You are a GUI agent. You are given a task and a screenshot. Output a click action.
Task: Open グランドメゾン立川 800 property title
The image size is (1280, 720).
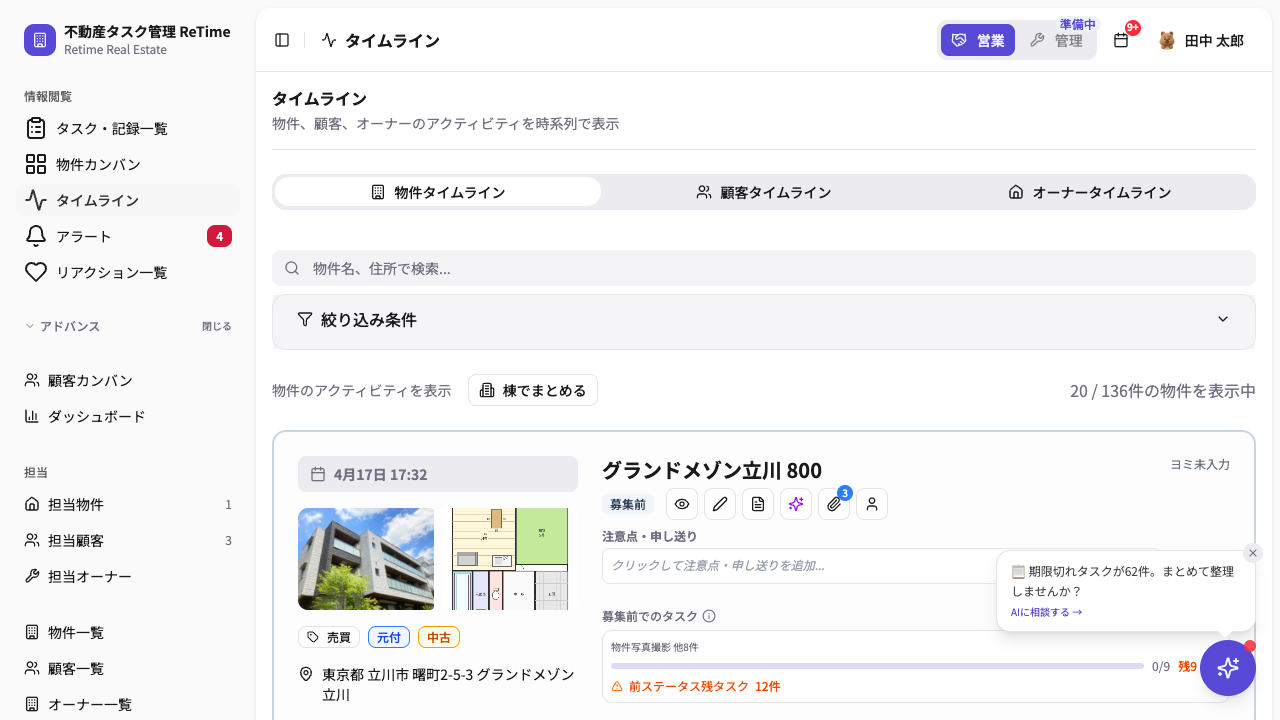click(712, 470)
